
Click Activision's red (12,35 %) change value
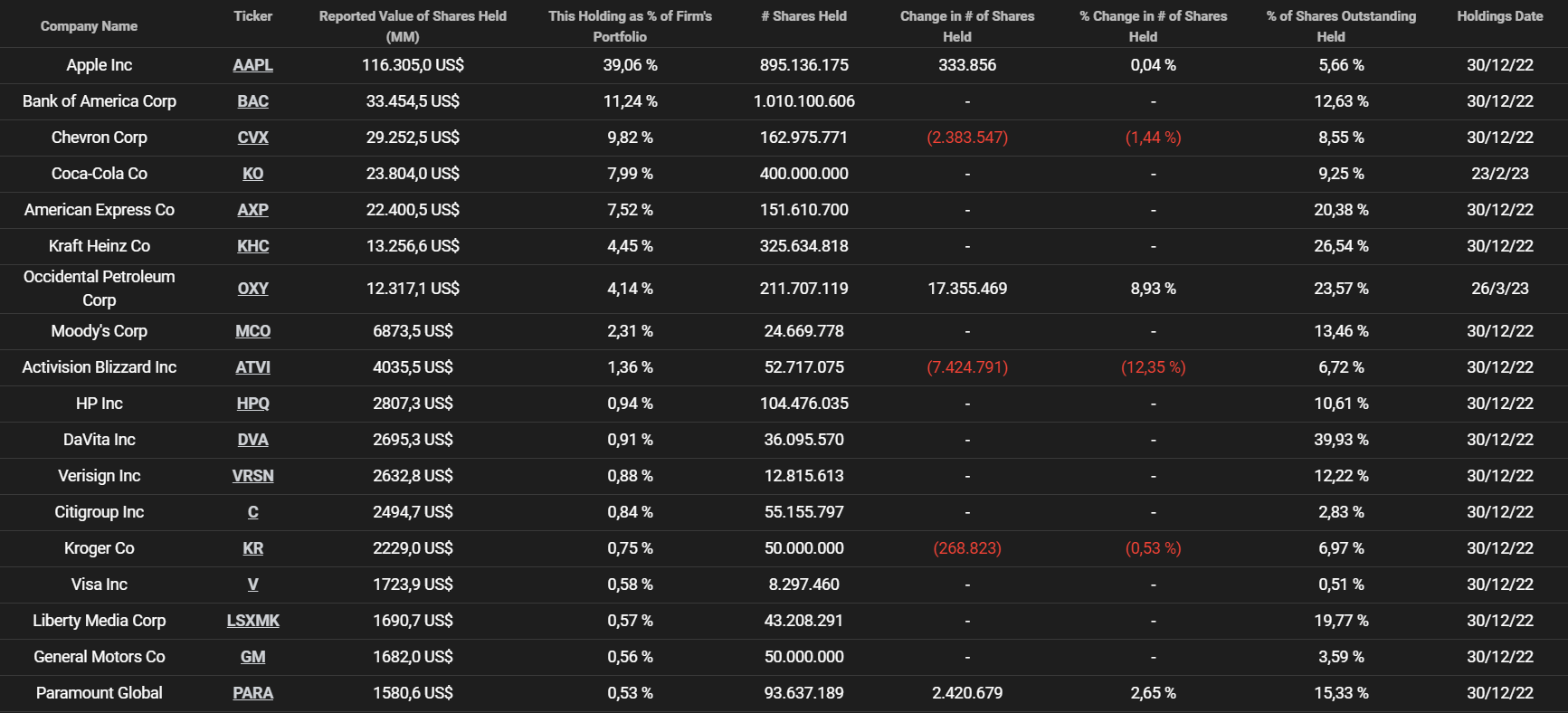click(1153, 367)
